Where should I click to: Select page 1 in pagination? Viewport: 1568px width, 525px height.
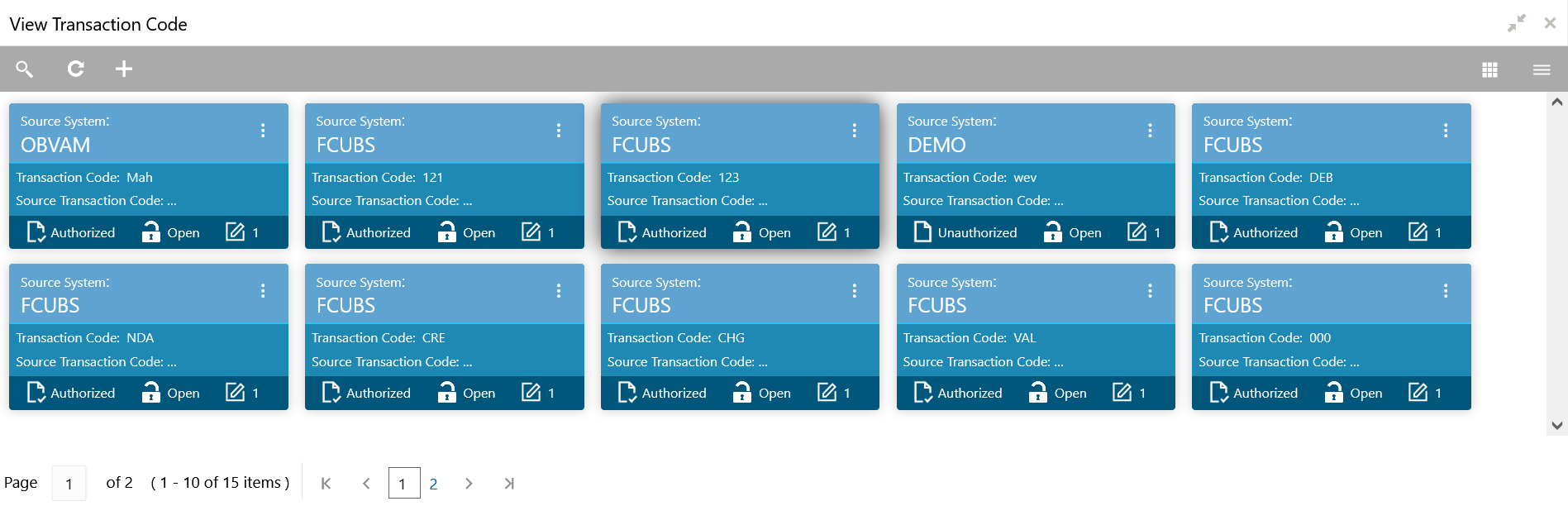click(404, 484)
